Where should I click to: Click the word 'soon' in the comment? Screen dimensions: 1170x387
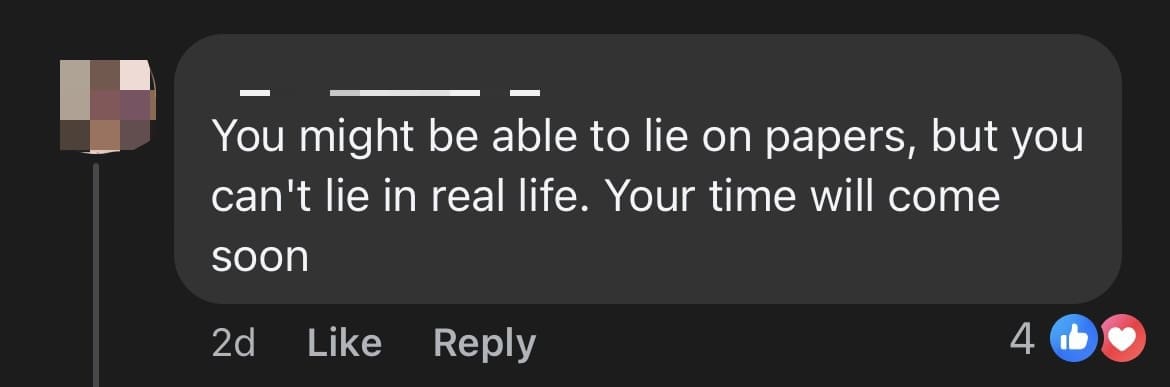260,257
